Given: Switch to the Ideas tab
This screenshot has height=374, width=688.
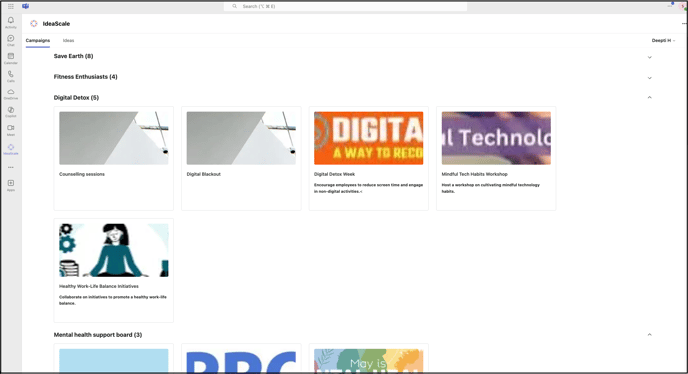Looking at the screenshot, I should point(68,40).
